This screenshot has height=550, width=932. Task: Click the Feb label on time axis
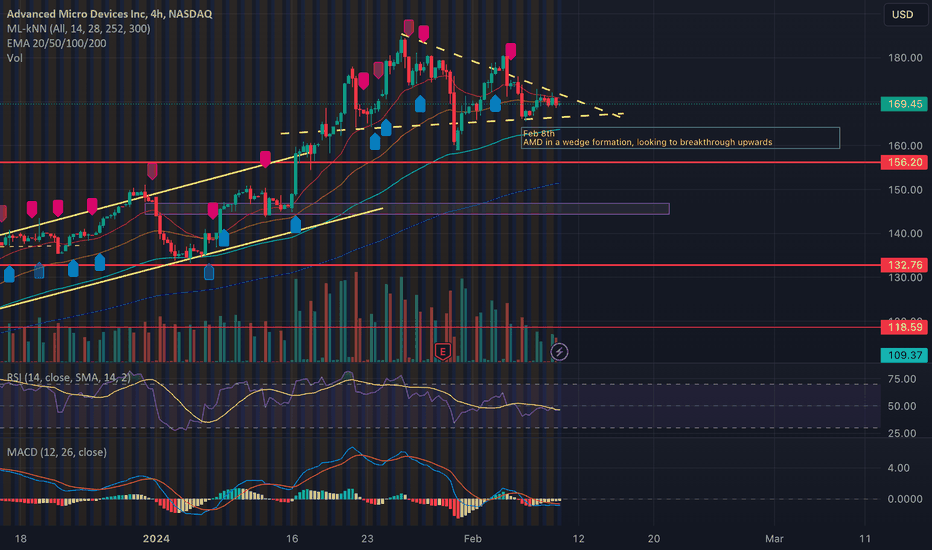click(x=473, y=539)
